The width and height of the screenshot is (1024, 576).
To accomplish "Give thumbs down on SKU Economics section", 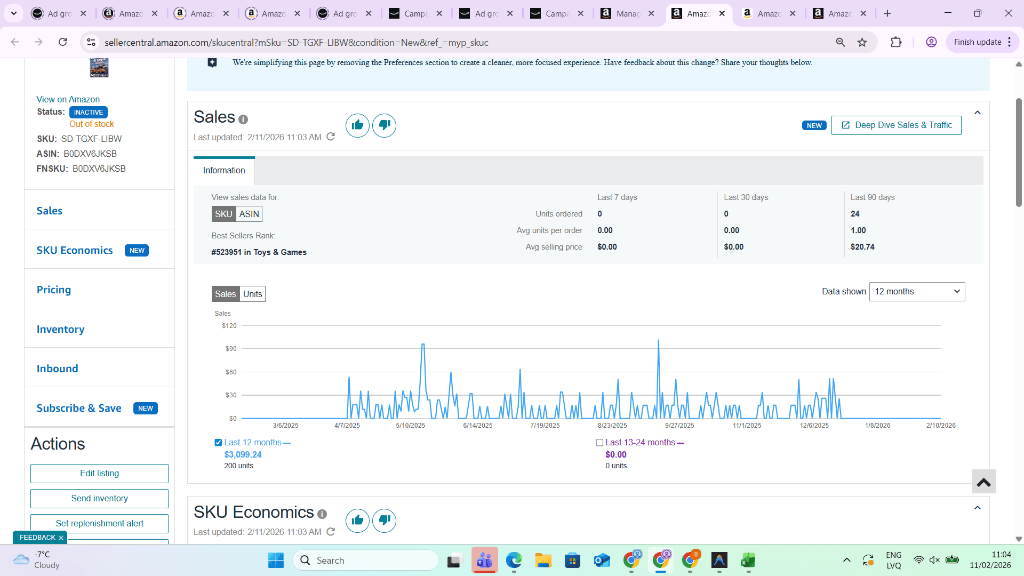I will 384,520.
